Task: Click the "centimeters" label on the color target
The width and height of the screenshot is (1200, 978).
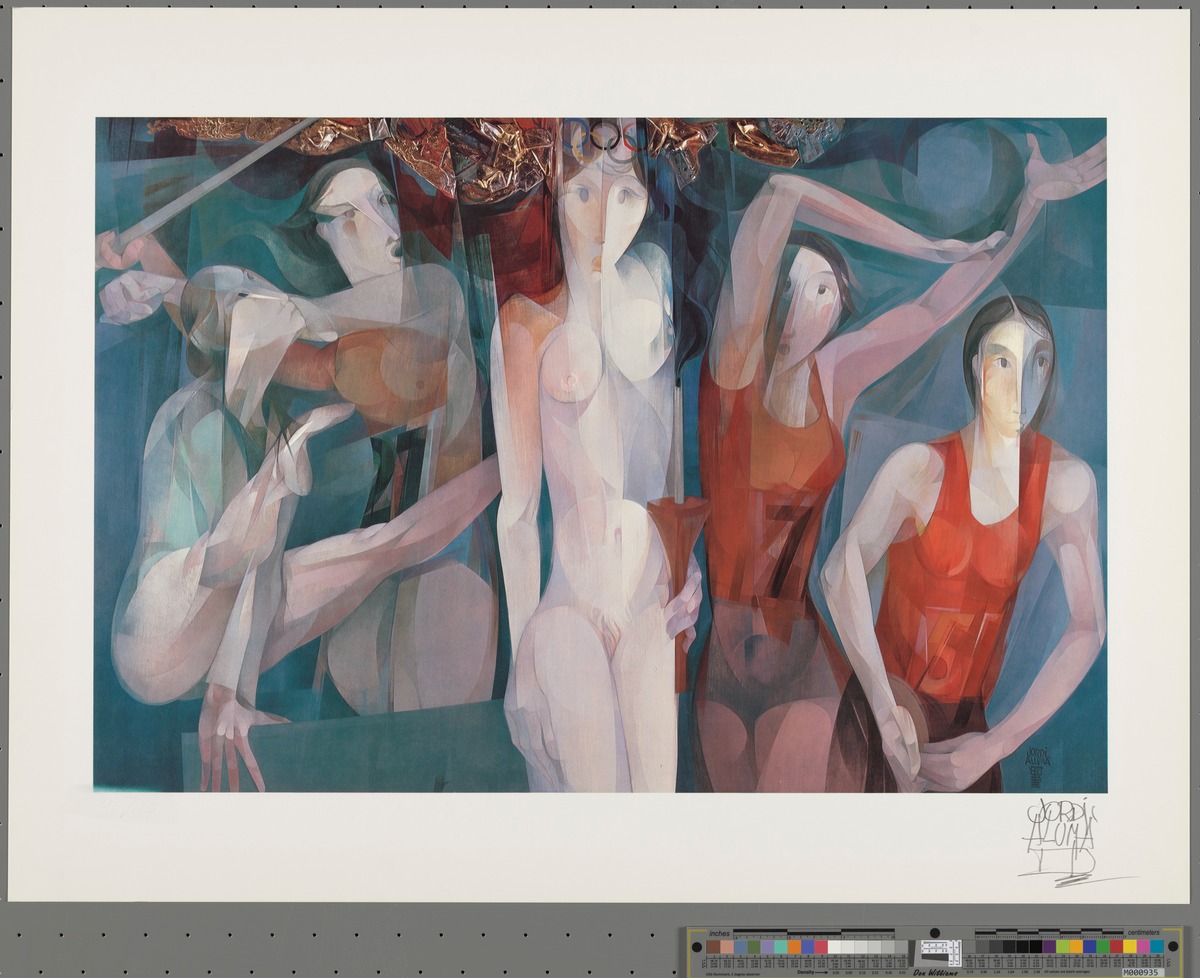Action: tap(1143, 931)
